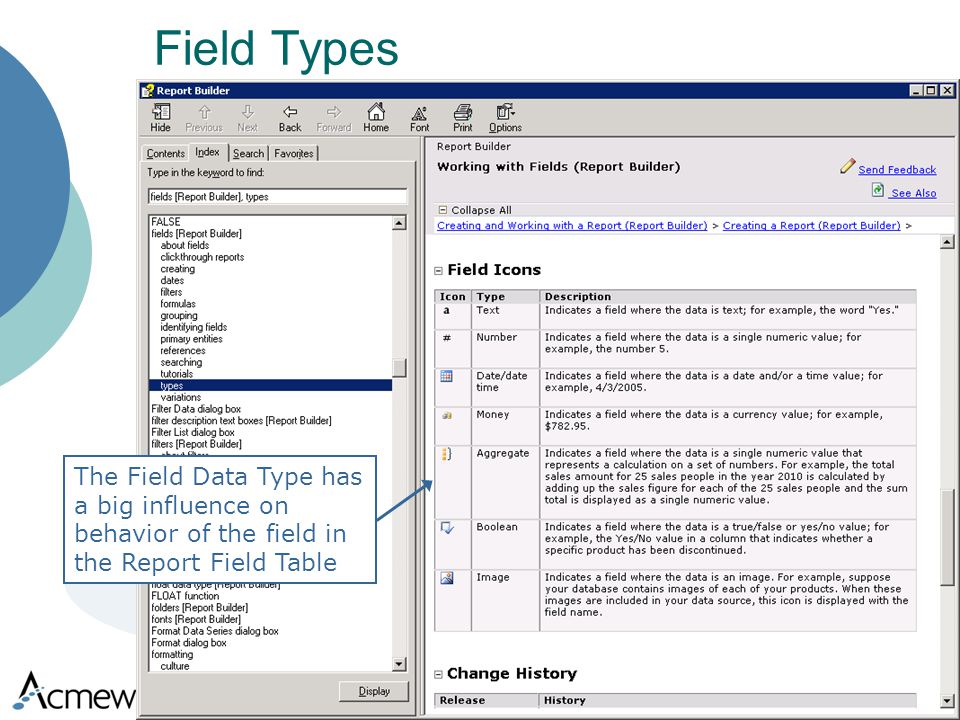Open the See Also link
Screen dimensions: 960x720
click(913, 193)
